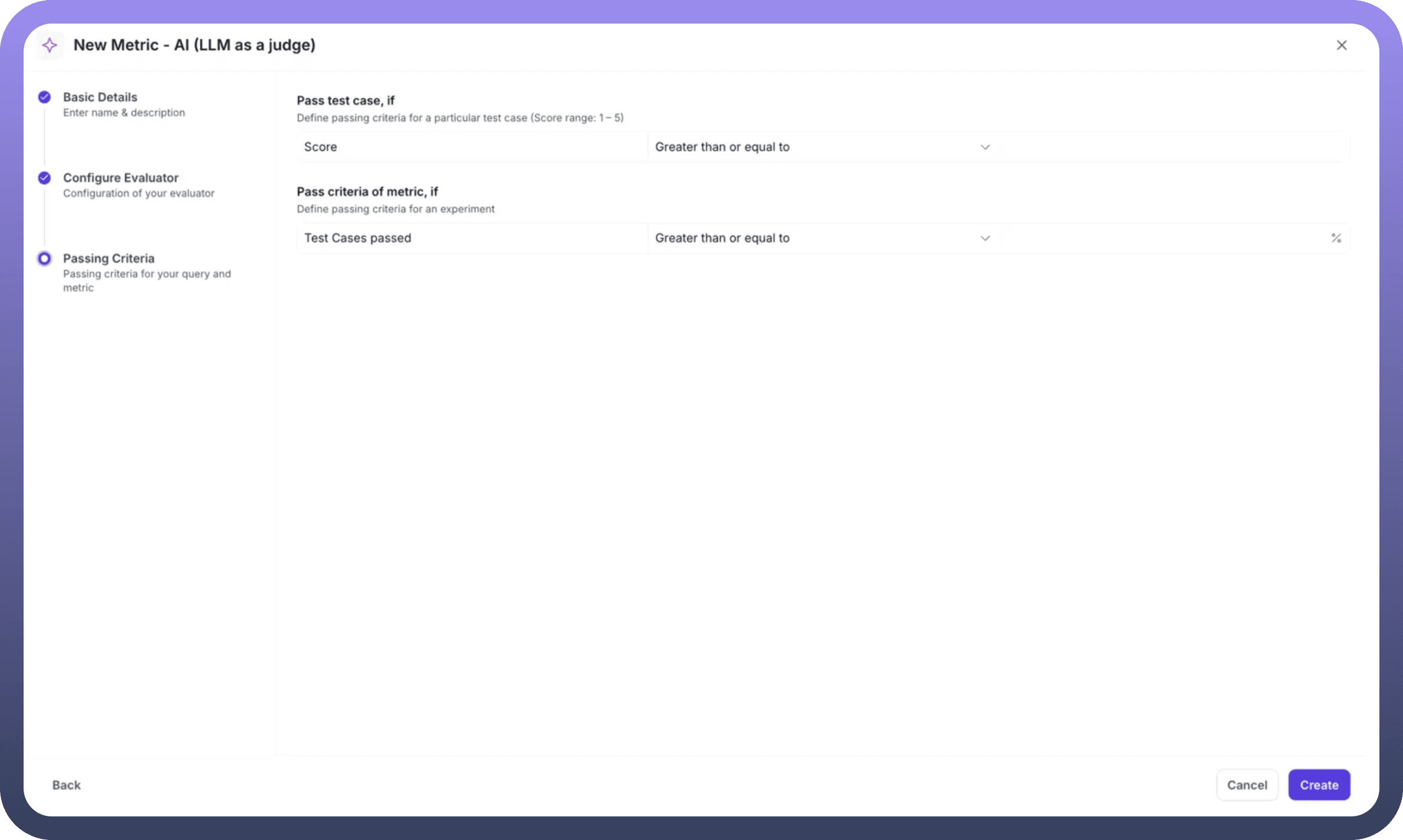Click the sparkle AI metric icon

pos(50,45)
